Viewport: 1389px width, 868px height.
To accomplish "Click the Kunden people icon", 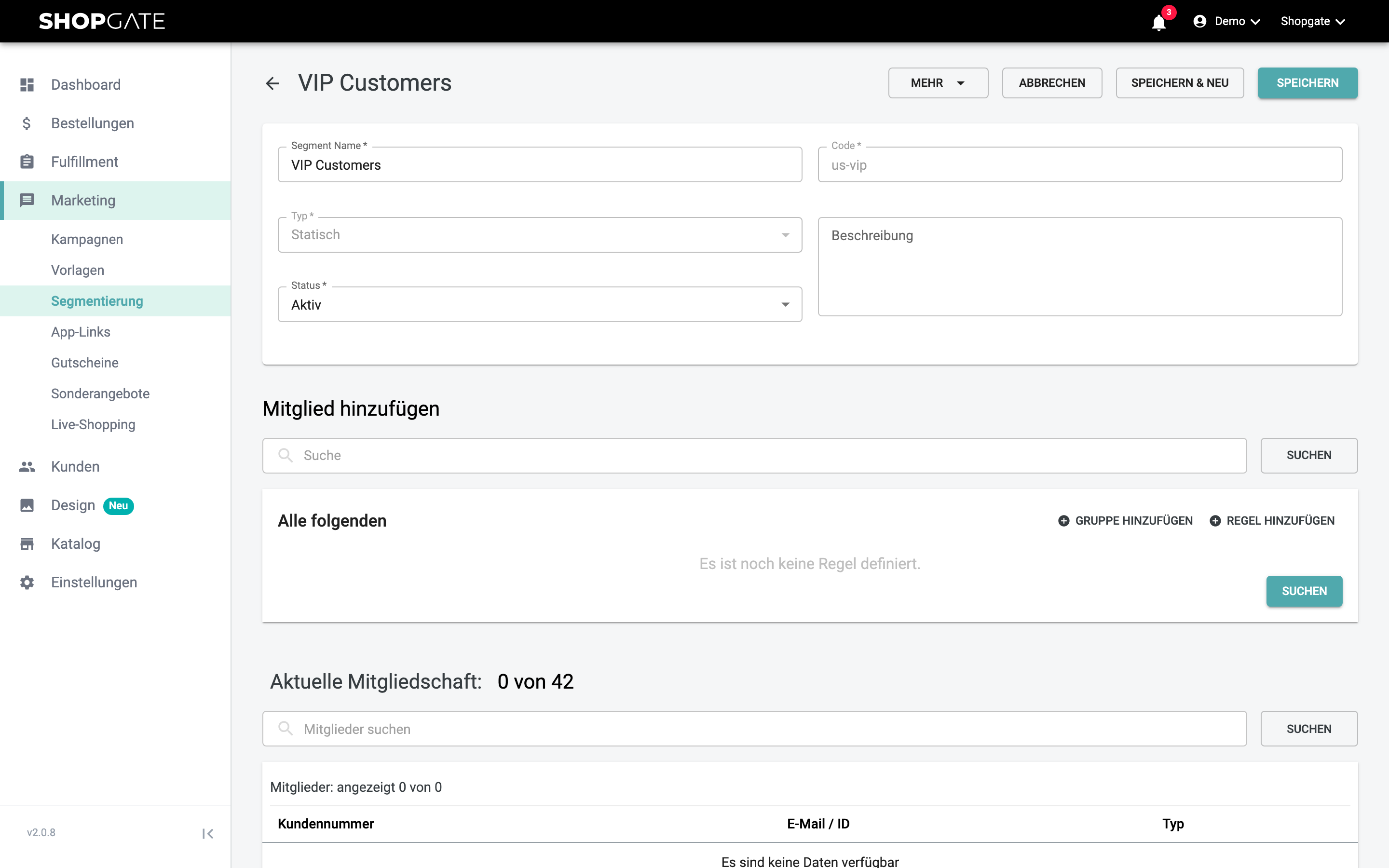I will (27, 466).
